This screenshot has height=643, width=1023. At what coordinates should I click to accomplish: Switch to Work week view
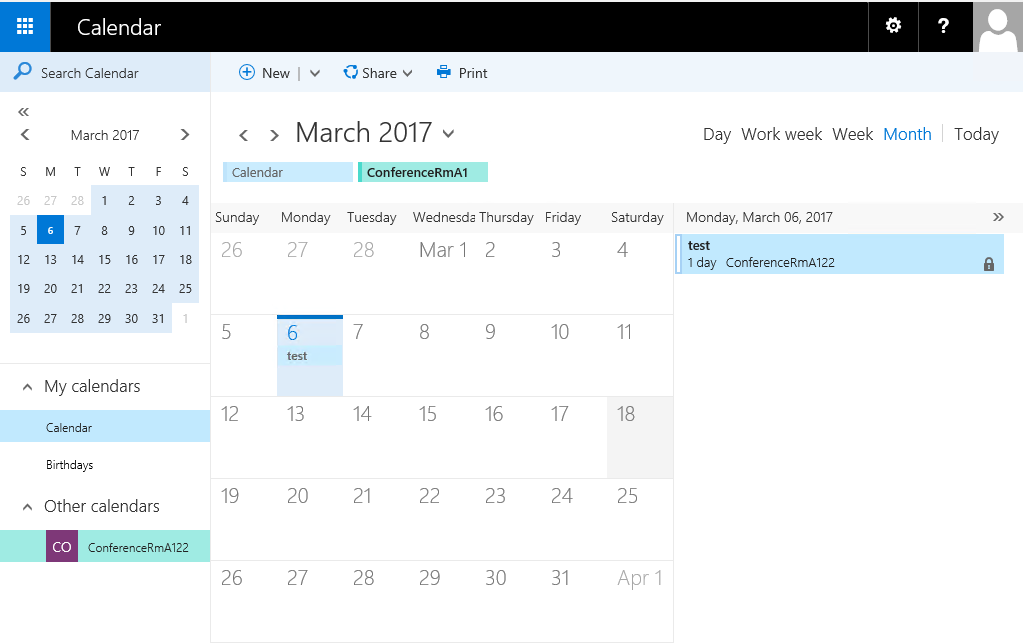[781, 134]
